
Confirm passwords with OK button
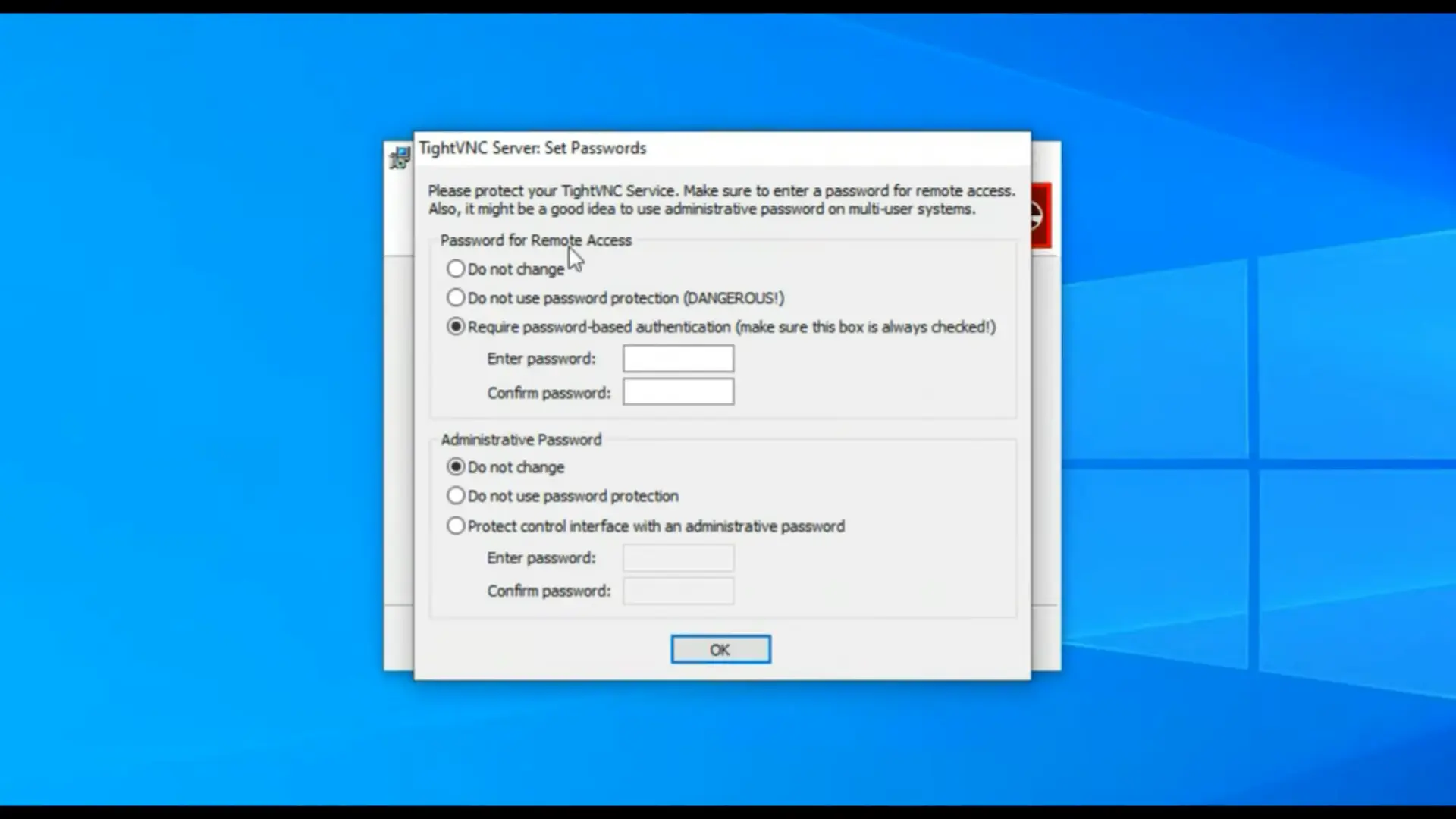tap(720, 650)
